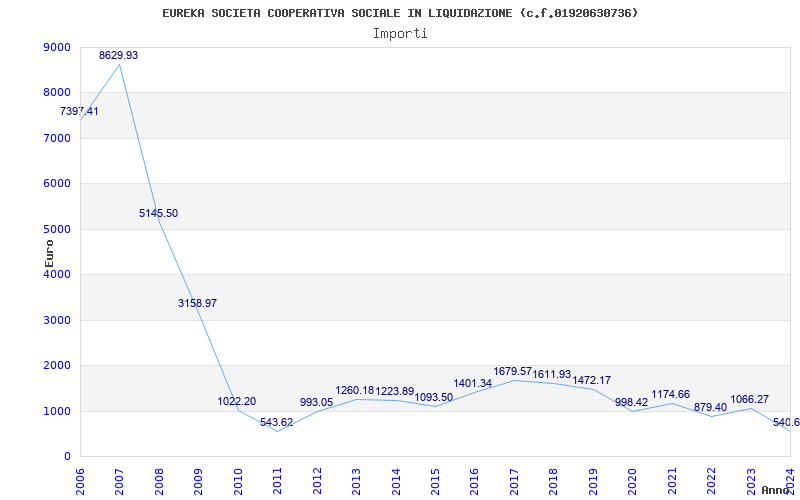Select the 1611.93 data label
Image resolution: width=800 pixels, height=500 pixels.
[x=552, y=374]
